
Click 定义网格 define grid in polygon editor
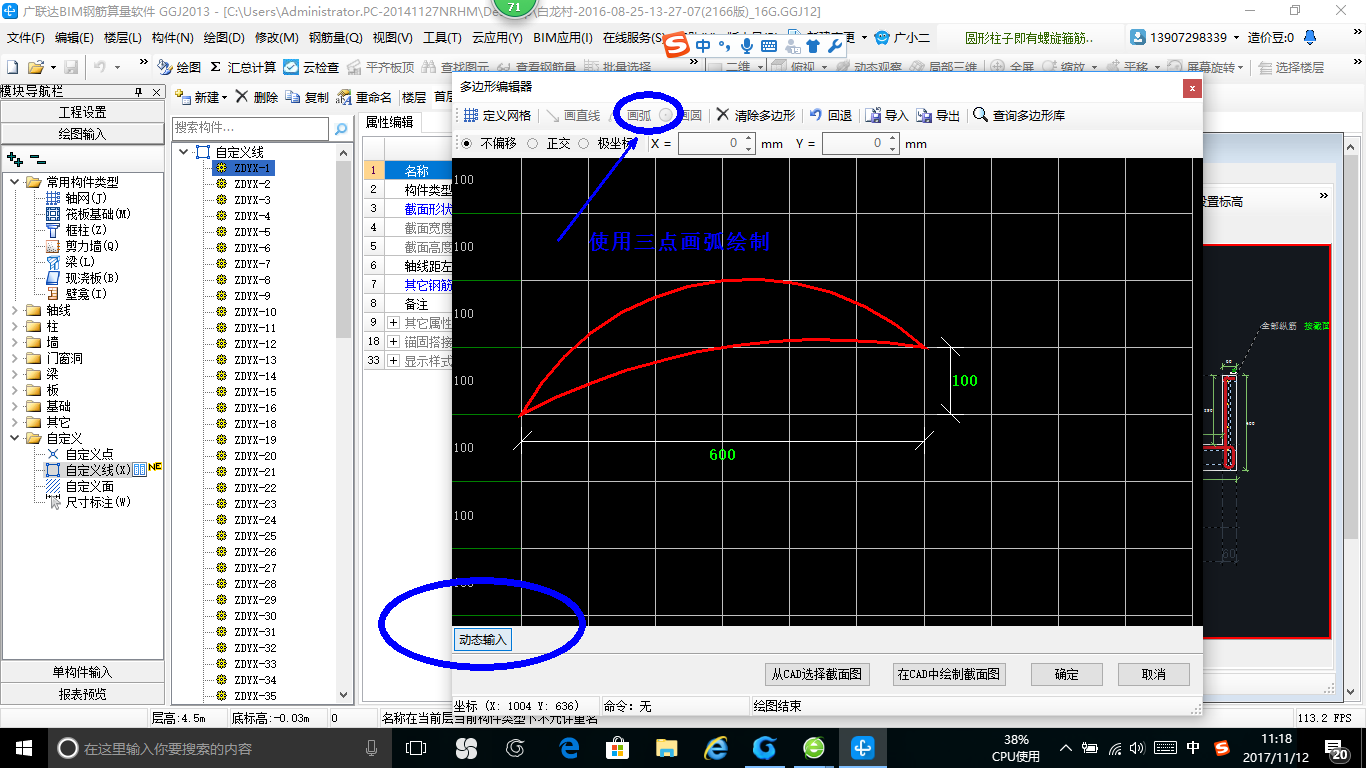(497, 115)
